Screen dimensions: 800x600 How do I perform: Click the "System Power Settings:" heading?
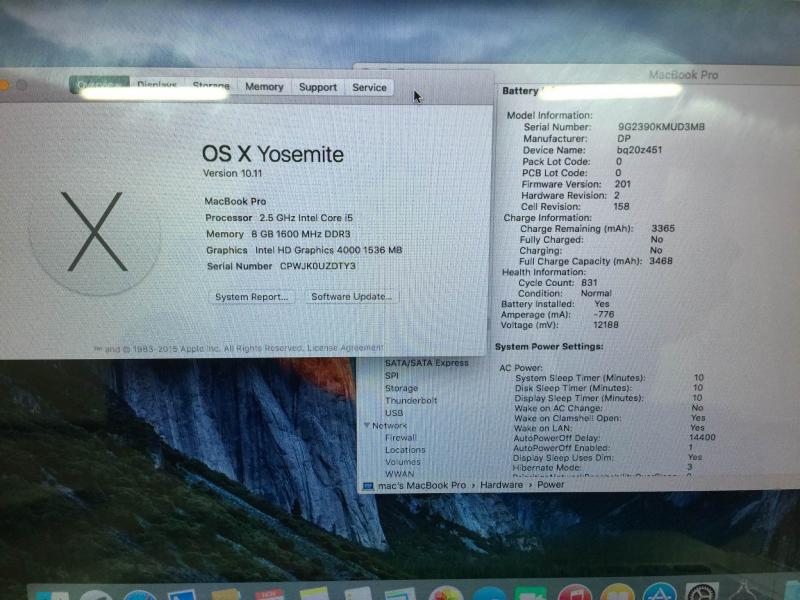click(x=549, y=346)
